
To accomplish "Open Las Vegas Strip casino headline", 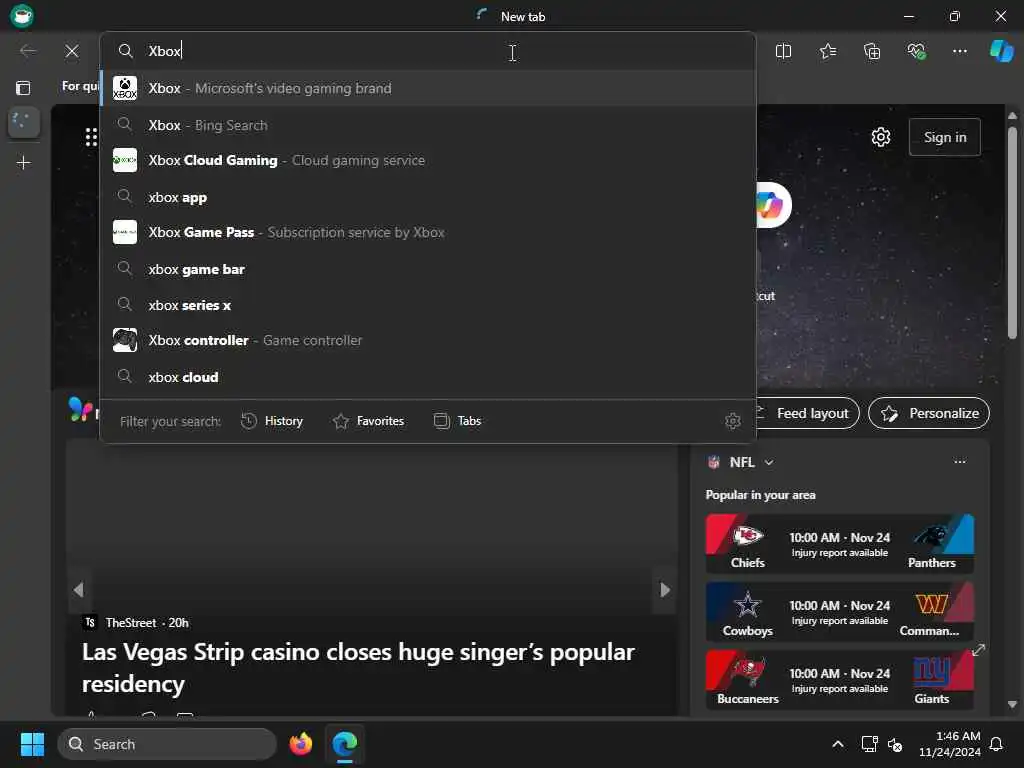I will pyautogui.click(x=358, y=667).
